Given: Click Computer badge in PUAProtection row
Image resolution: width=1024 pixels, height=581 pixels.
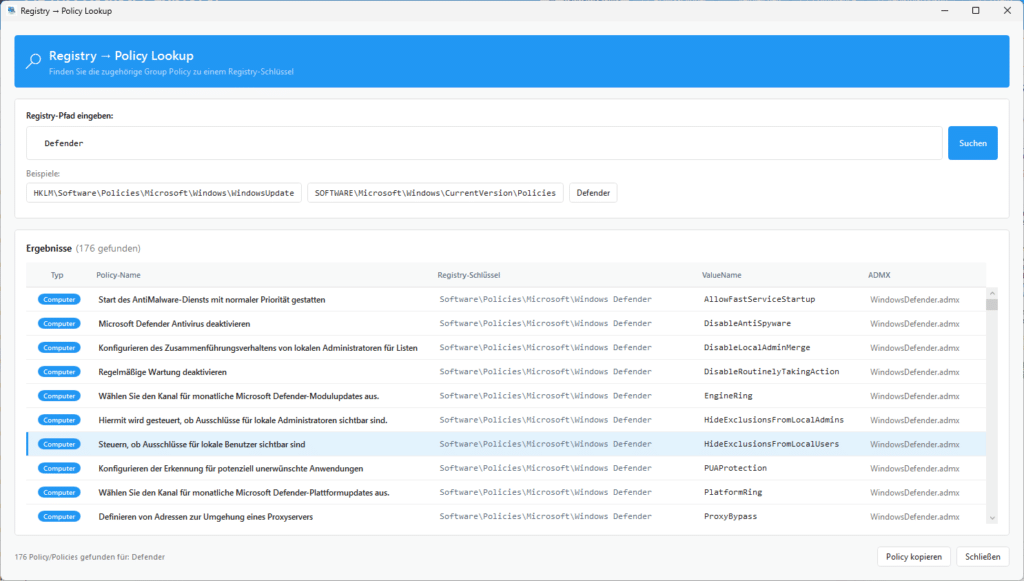Looking at the screenshot, I should click(59, 469).
